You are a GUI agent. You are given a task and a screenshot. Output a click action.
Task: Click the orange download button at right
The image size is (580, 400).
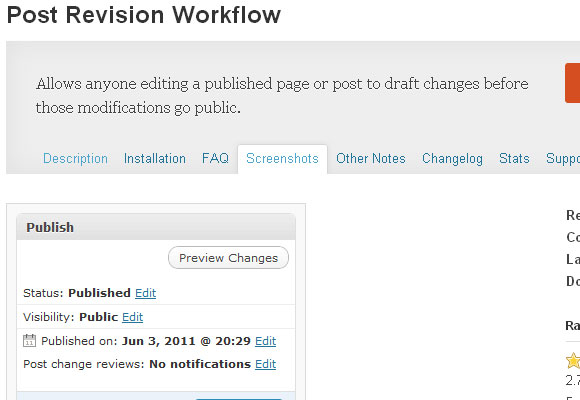[572, 83]
